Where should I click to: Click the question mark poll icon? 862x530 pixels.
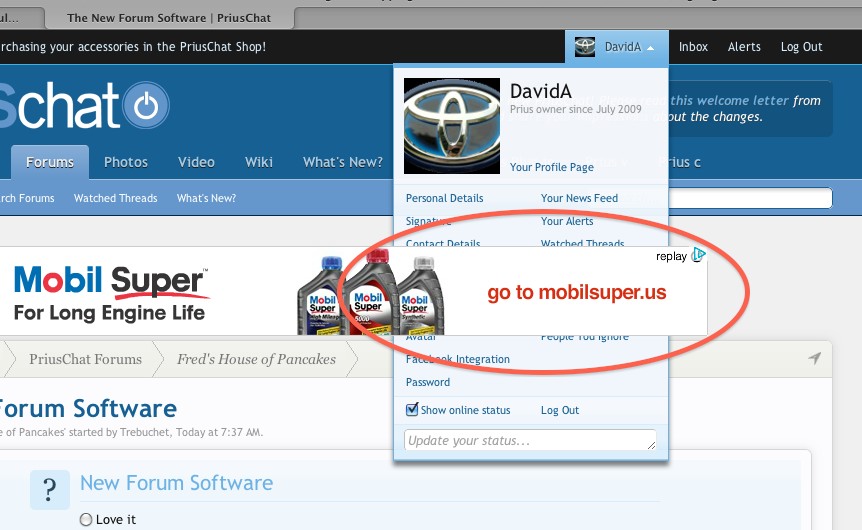tap(49, 489)
